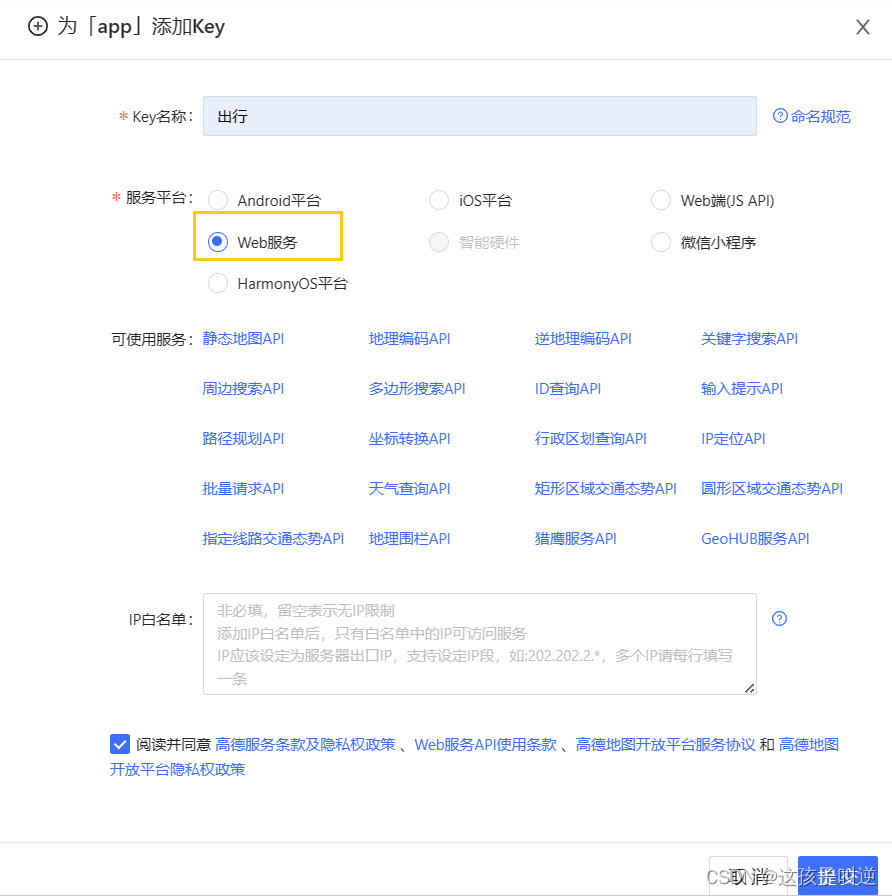Click the question mark icon next to IP白名单 field

pyautogui.click(x=779, y=618)
